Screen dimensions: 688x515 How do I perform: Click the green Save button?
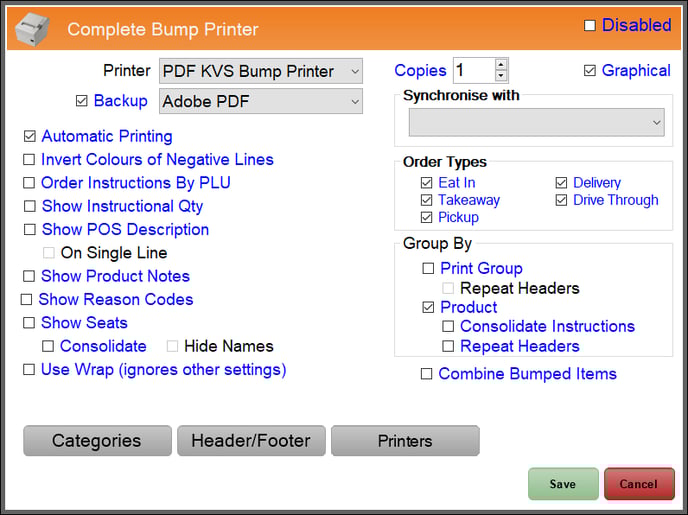point(562,484)
